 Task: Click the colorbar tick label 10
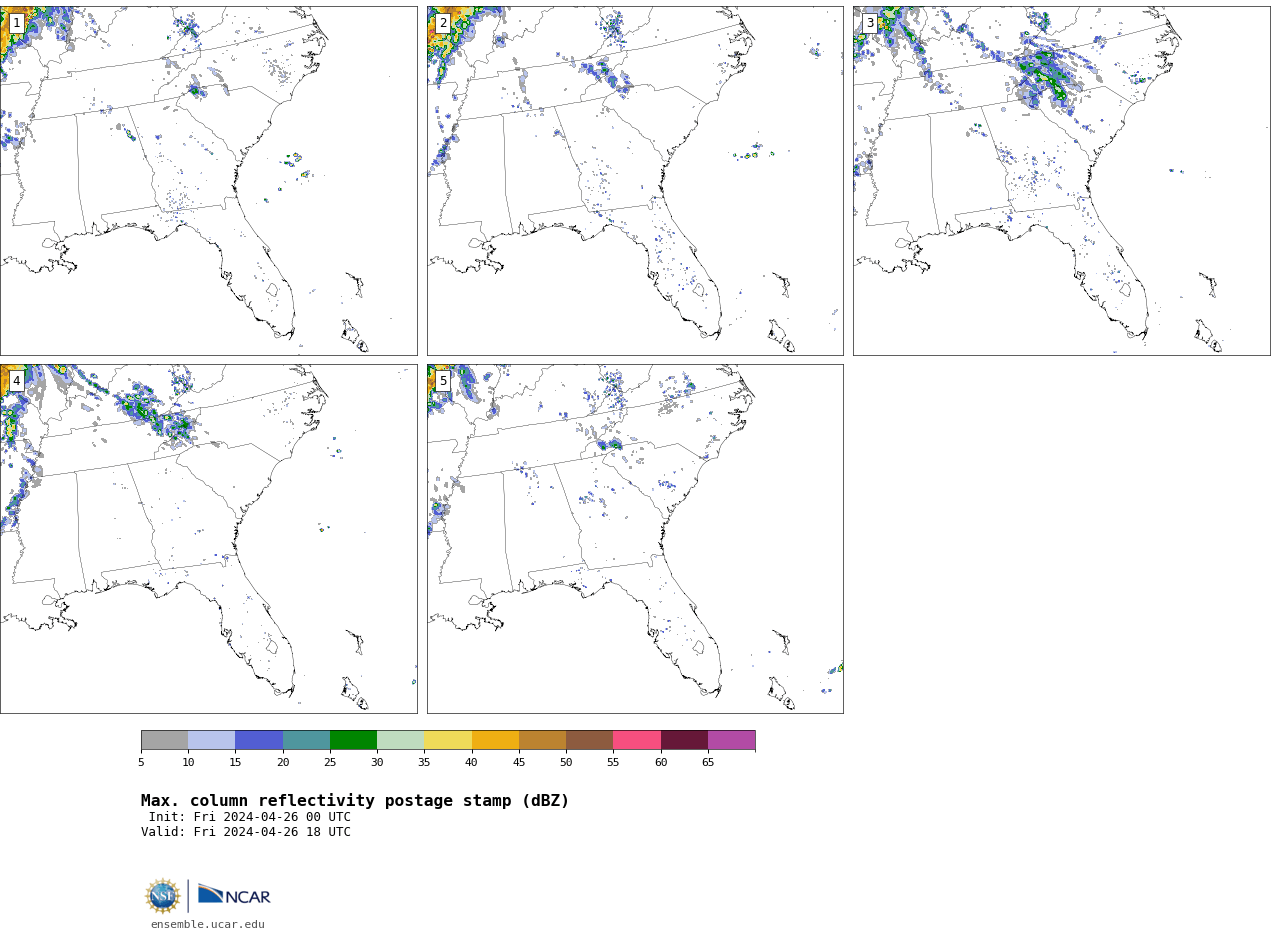(188, 763)
